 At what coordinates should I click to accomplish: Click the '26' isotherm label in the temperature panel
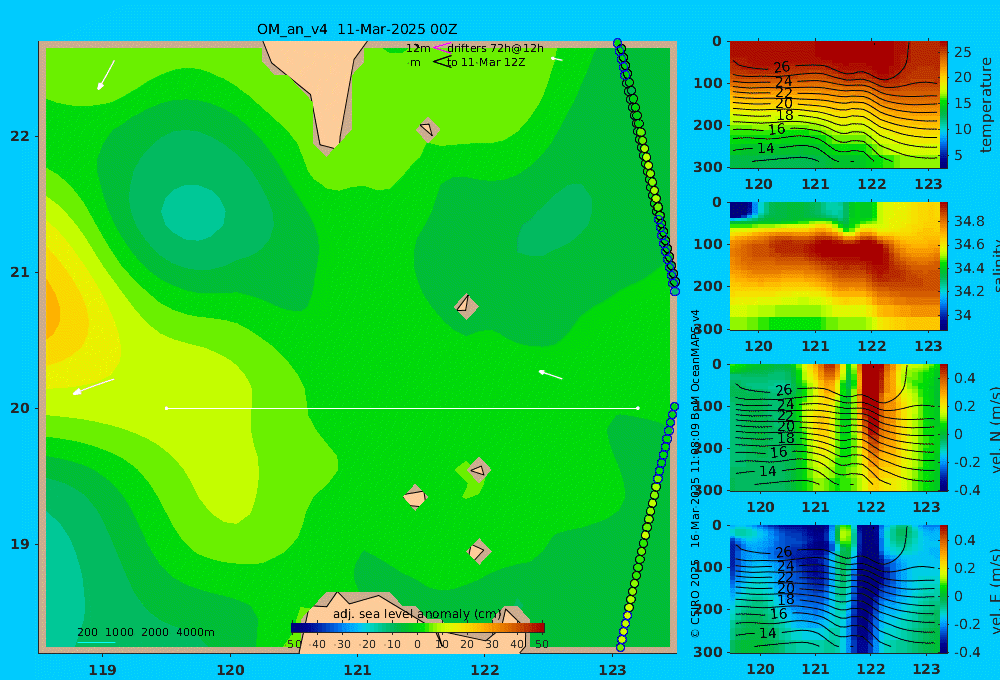(x=782, y=66)
